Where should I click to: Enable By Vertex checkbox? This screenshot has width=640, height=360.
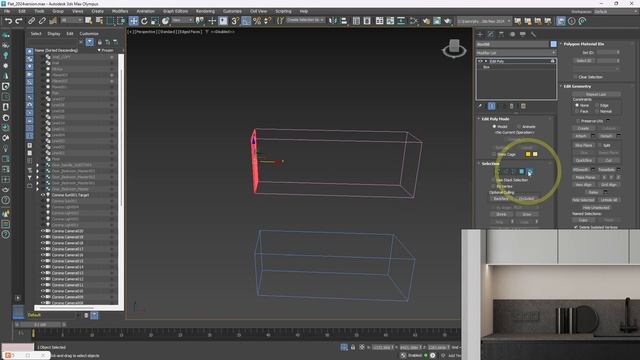pos(493,186)
